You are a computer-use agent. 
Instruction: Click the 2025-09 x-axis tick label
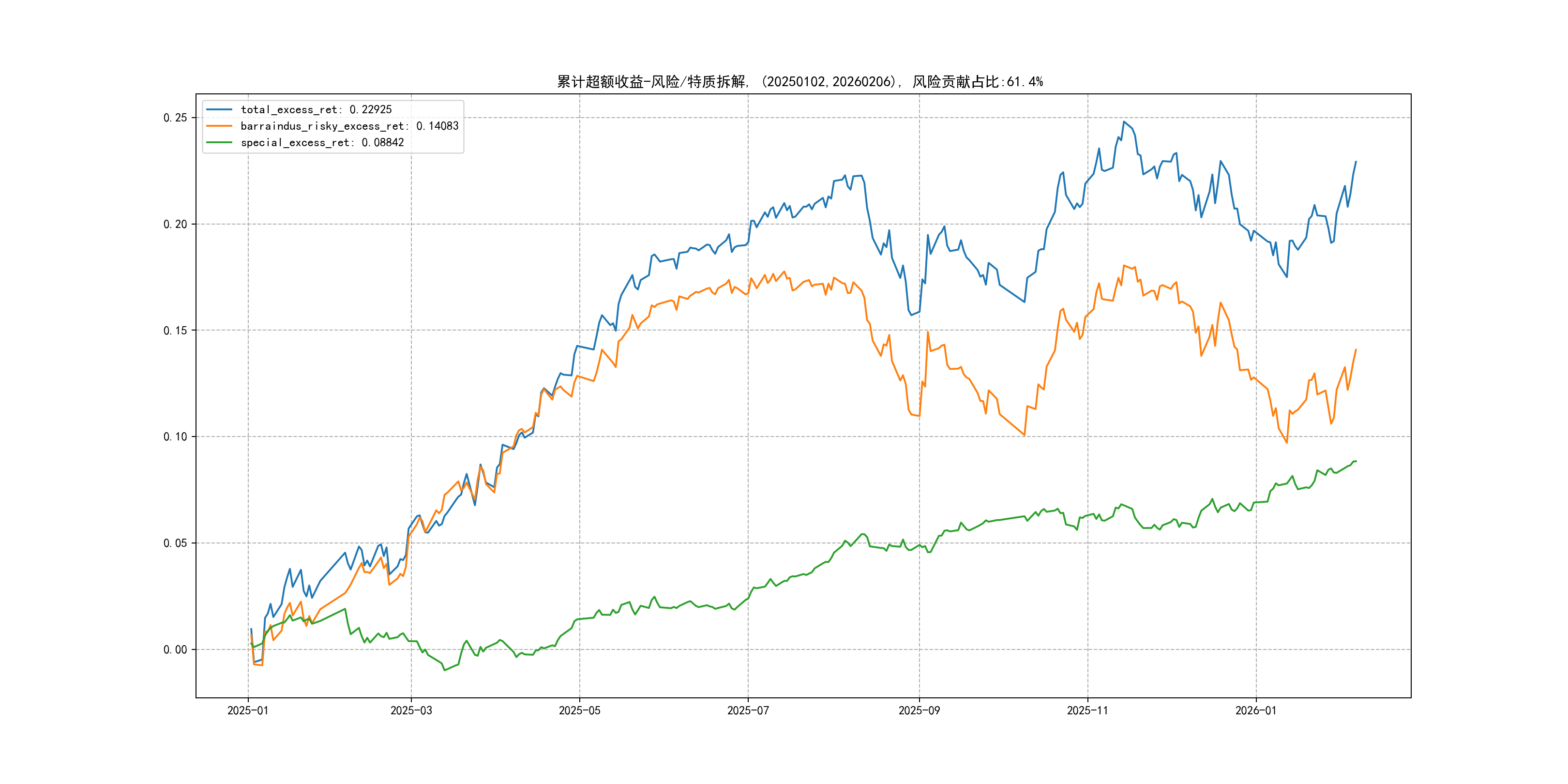(x=919, y=711)
